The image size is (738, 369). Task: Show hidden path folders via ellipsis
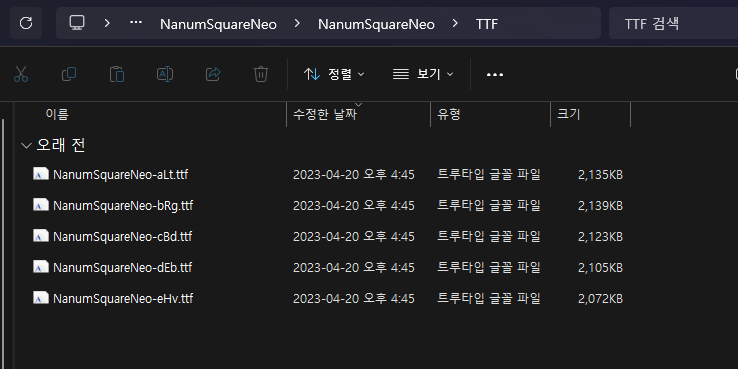[x=136, y=23]
